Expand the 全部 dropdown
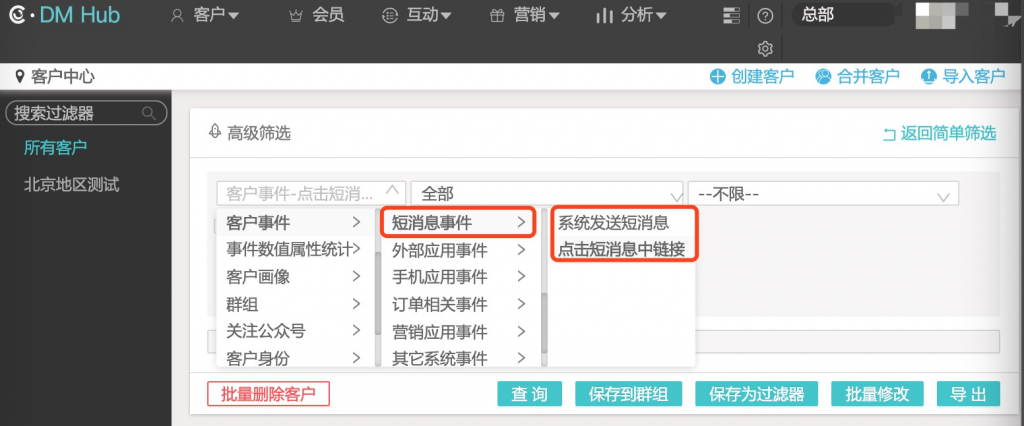 tap(546, 193)
